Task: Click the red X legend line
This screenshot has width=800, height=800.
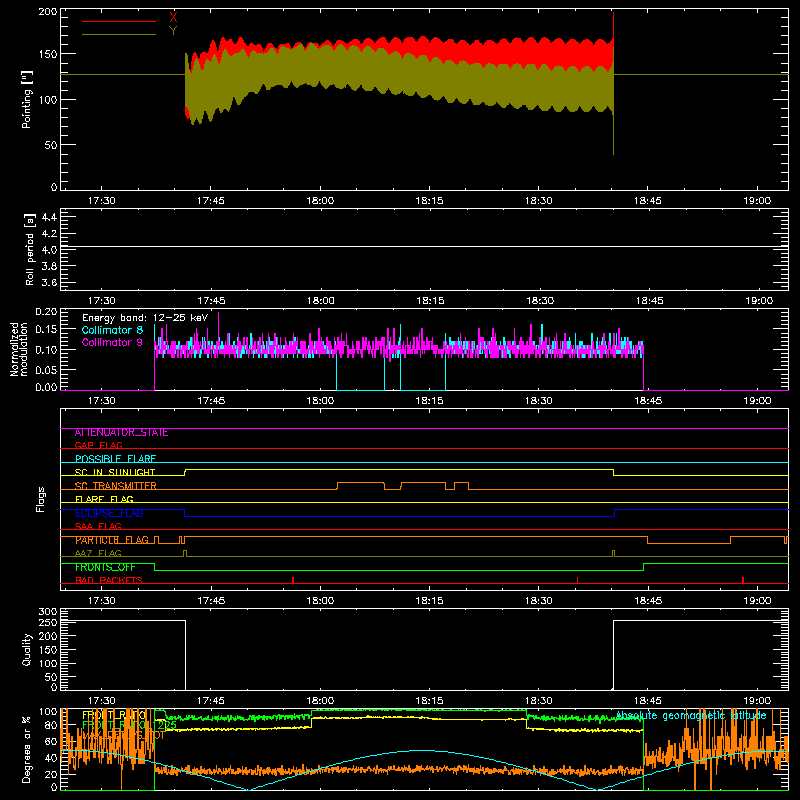Action: click(119, 21)
